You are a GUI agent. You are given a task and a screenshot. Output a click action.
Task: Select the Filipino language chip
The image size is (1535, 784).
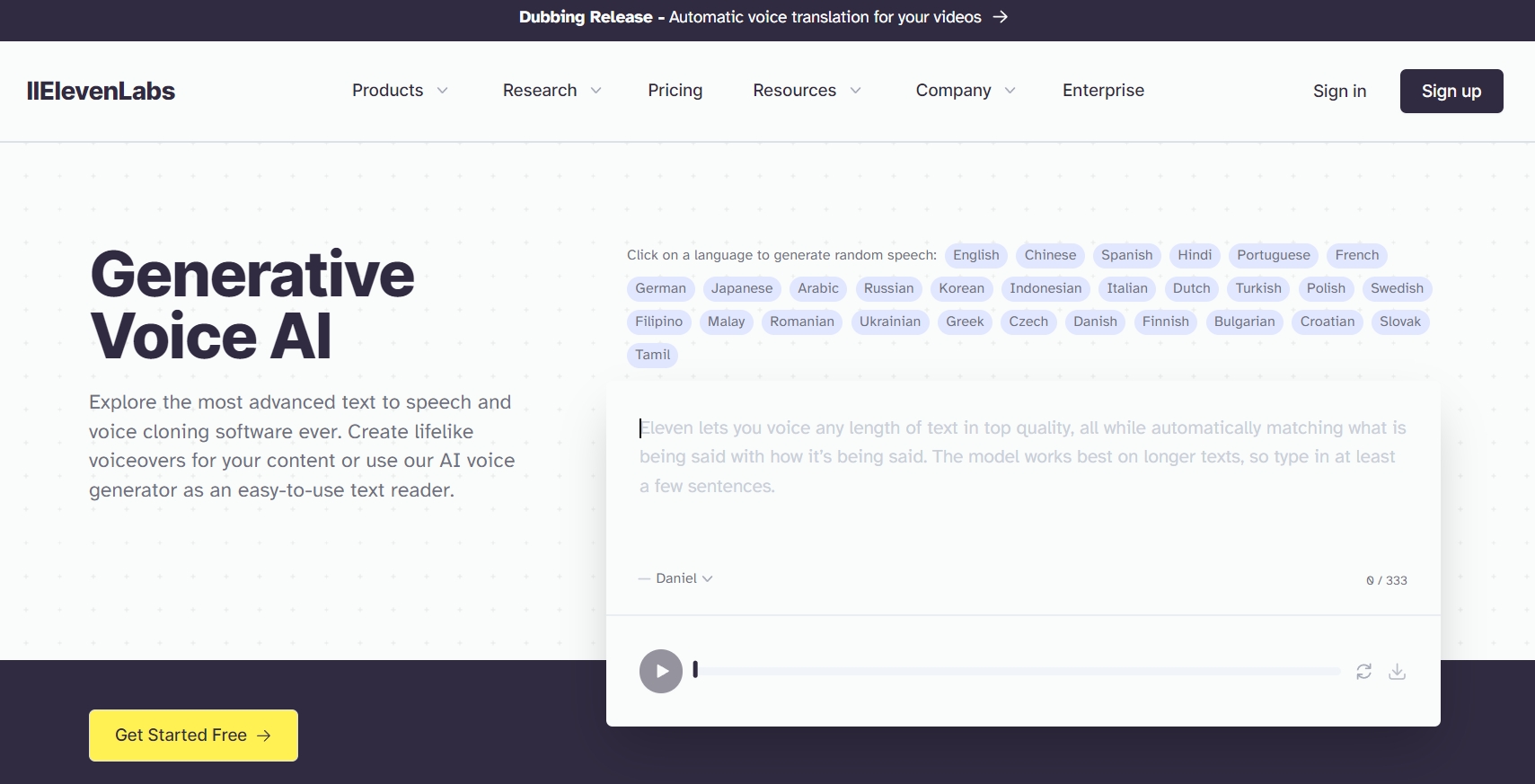click(x=658, y=322)
